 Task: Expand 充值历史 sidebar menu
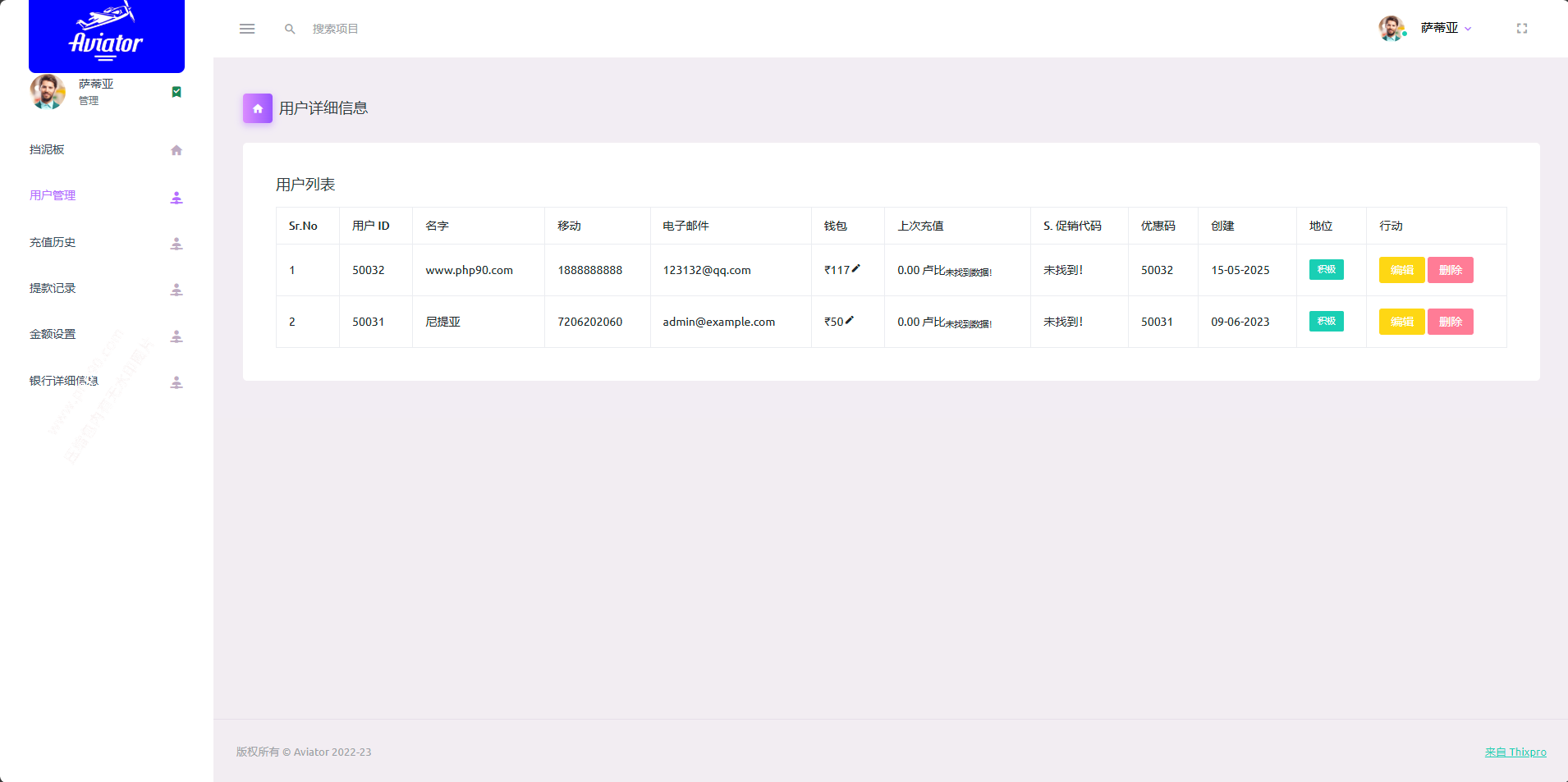coord(53,242)
